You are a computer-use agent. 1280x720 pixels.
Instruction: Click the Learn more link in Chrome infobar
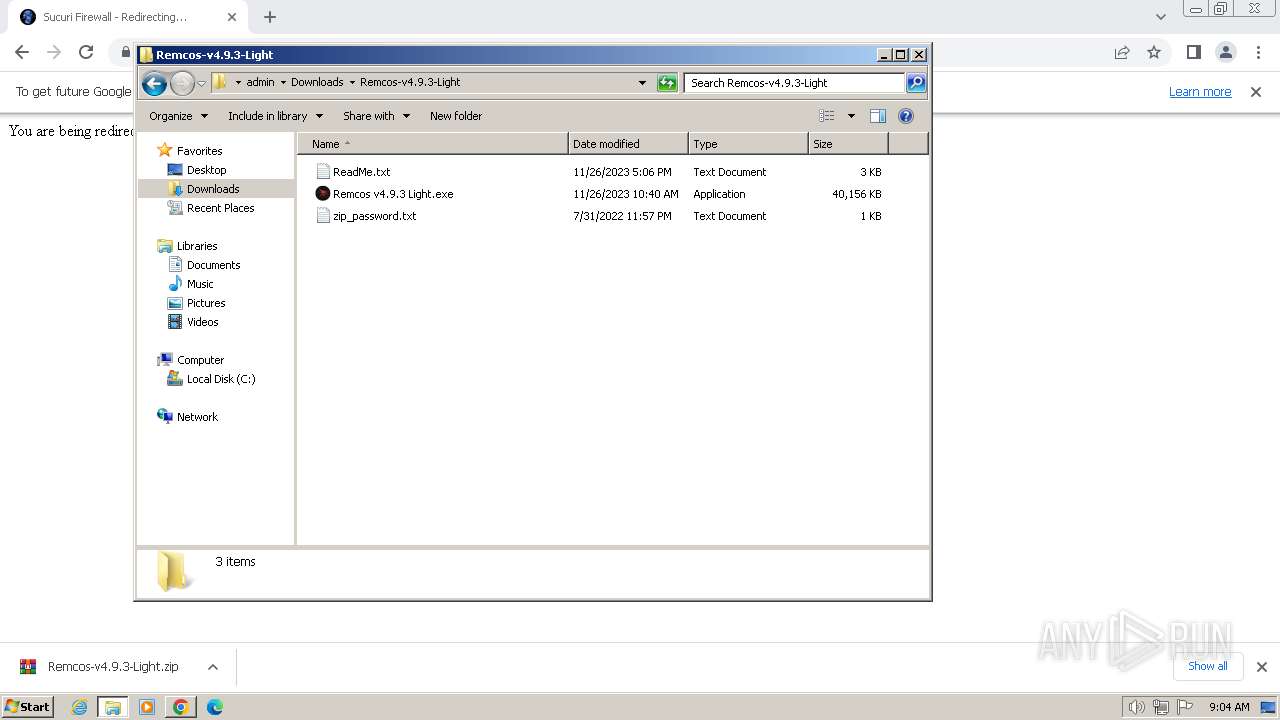[x=1200, y=92]
